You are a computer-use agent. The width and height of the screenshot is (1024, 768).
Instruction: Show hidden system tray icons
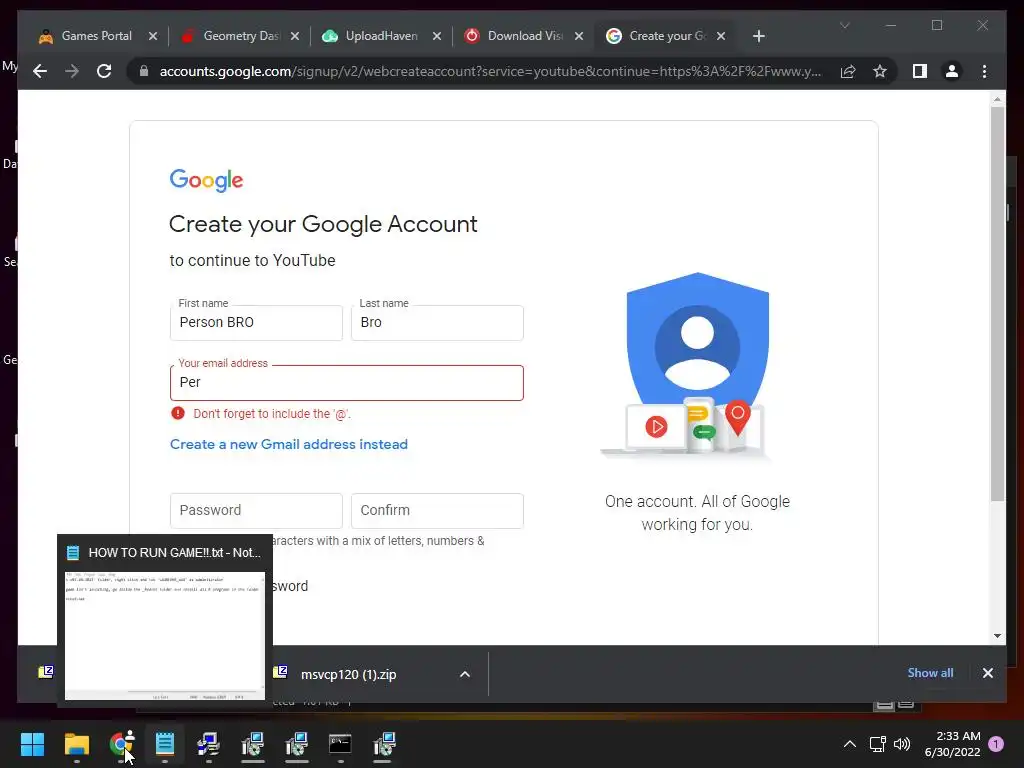coord(850,744)
